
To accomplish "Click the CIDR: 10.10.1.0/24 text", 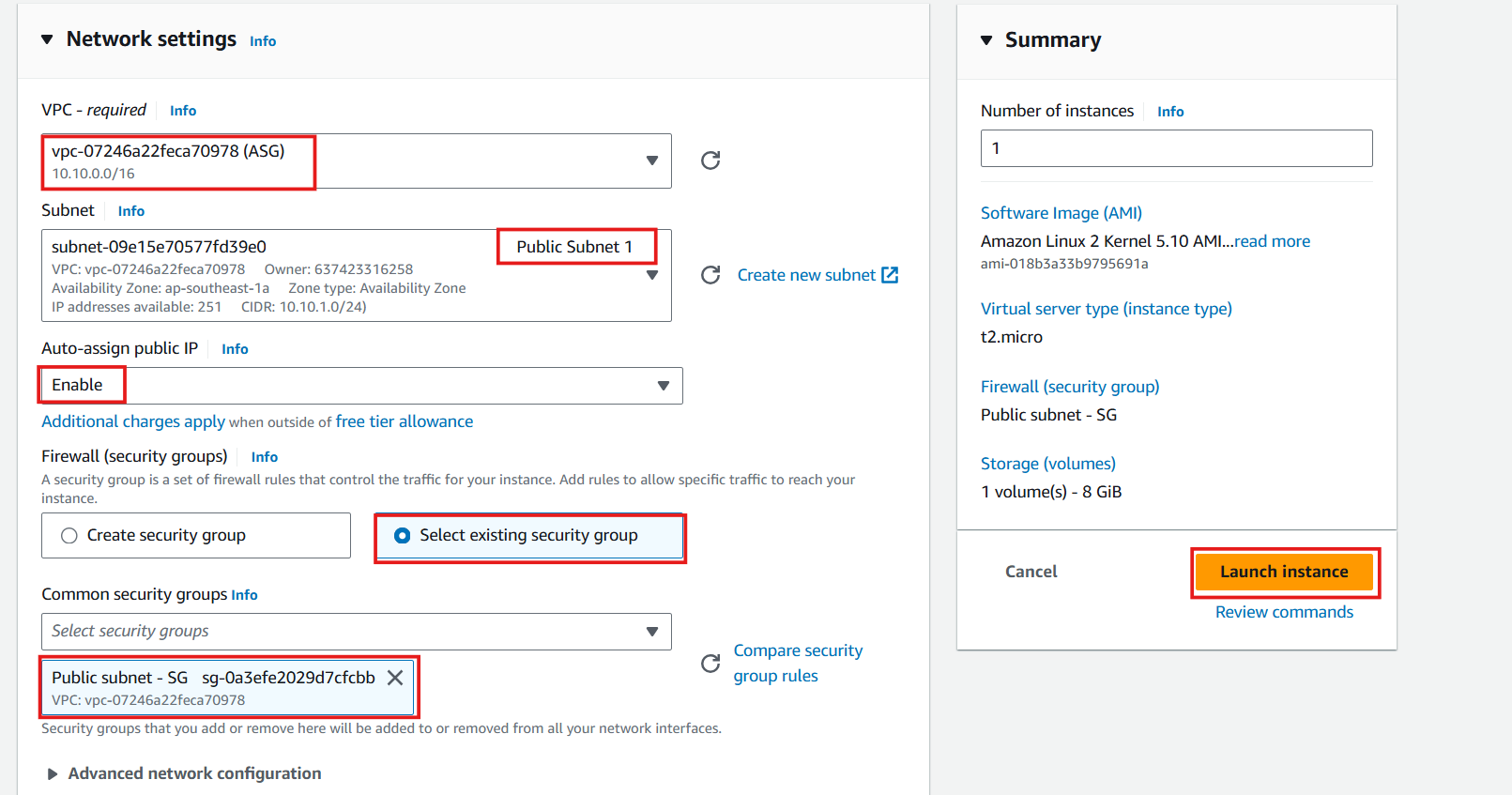I will click(x=304, y=307).
